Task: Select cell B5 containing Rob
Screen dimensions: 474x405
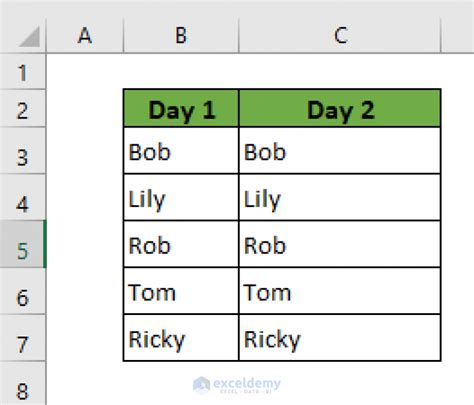Action: pyautogui.click(x=181, y=244)
